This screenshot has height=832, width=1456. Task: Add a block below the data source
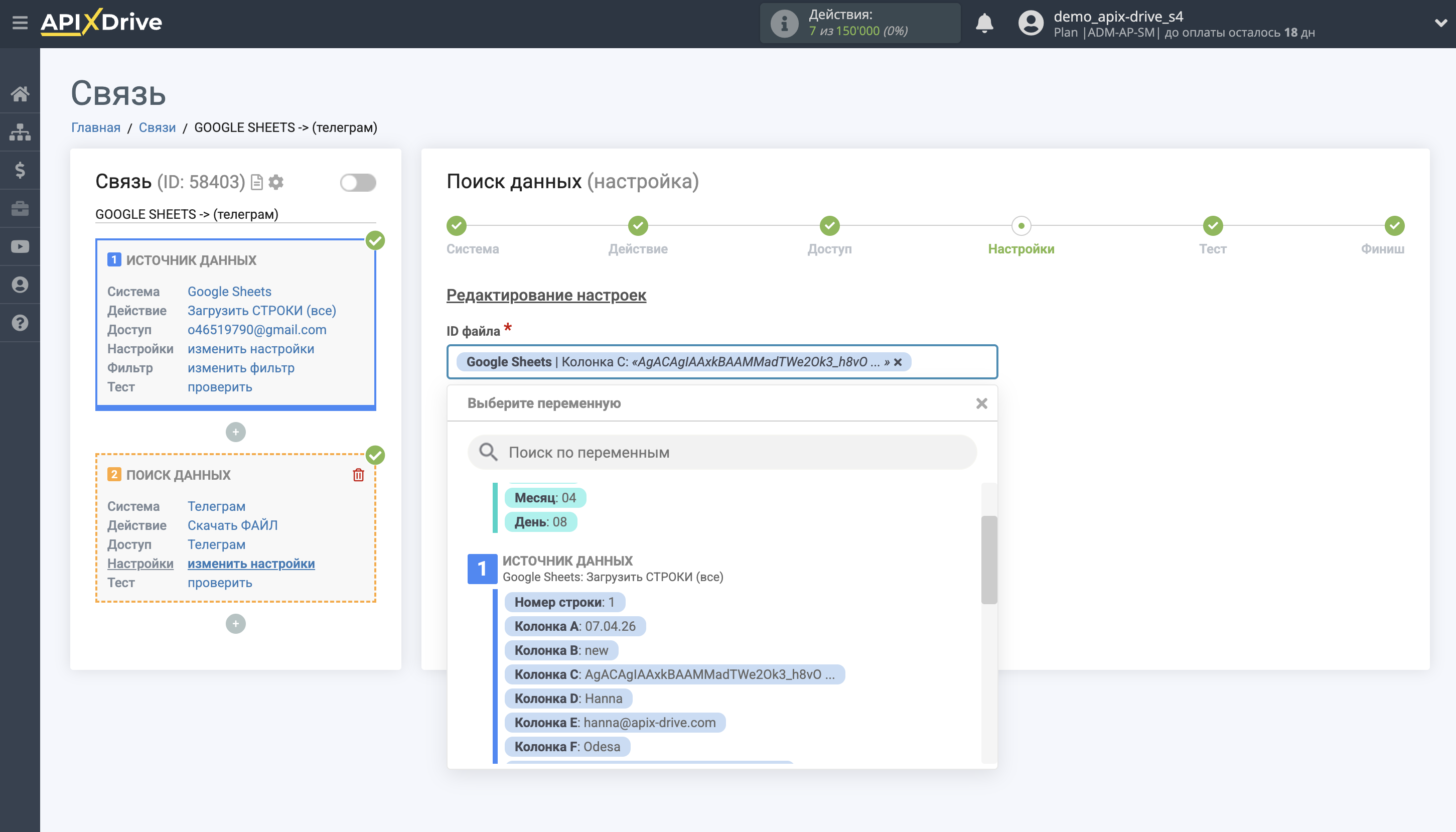point(235,432)
